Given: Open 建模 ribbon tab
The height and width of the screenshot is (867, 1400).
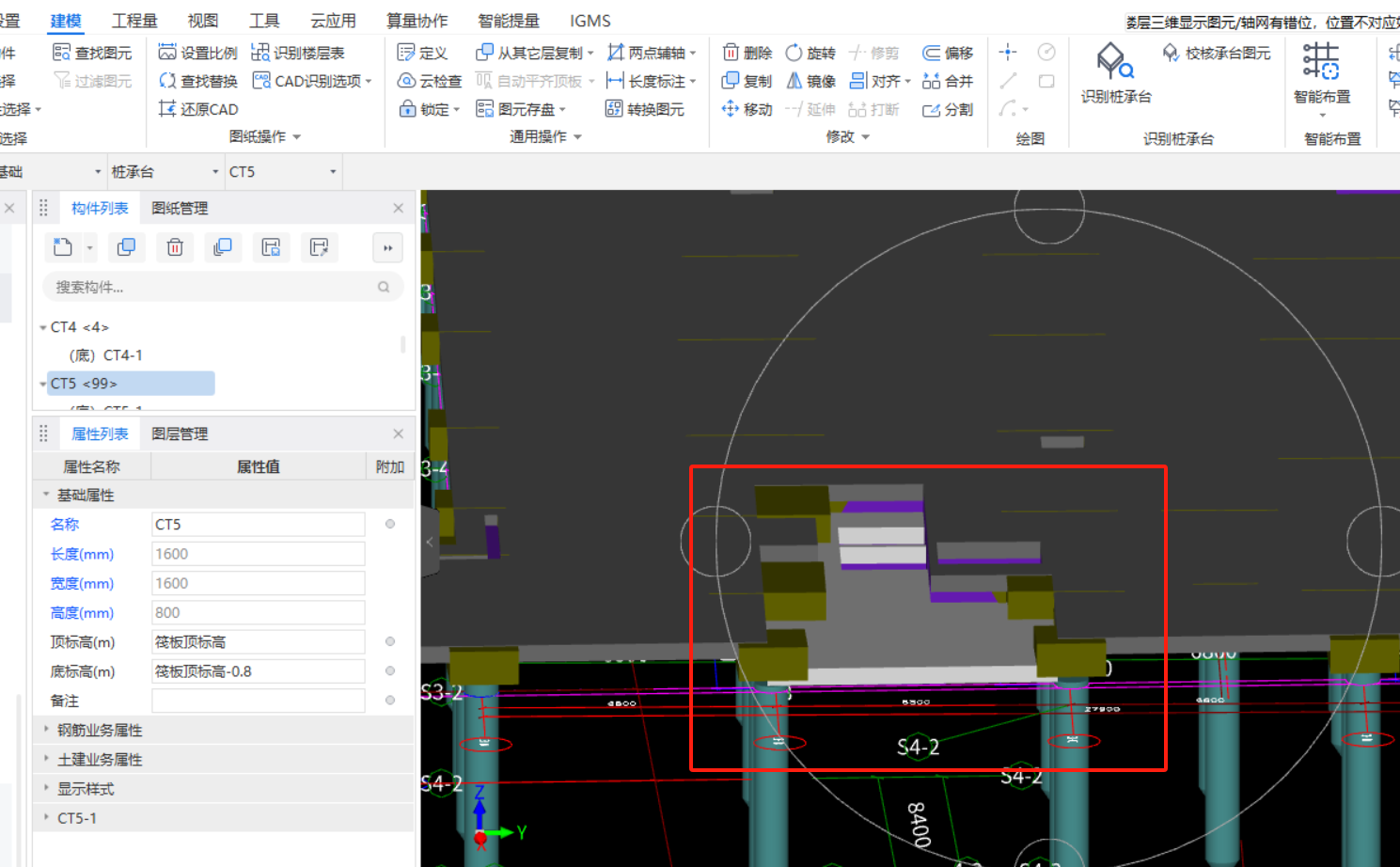Looking at the screenshot, I should click(66, 21).
